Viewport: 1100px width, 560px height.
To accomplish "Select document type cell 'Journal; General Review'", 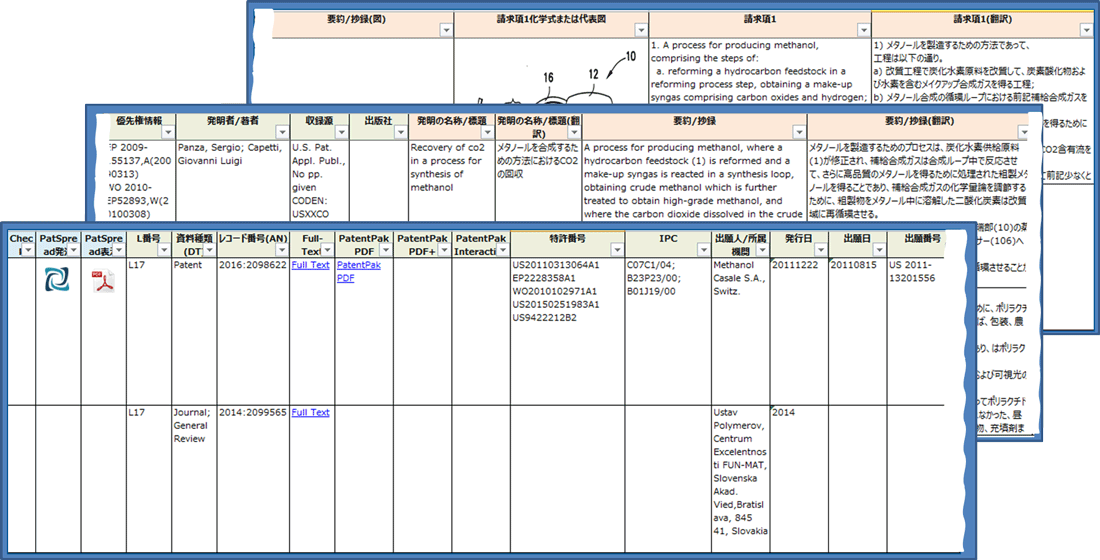I will 193,479.
